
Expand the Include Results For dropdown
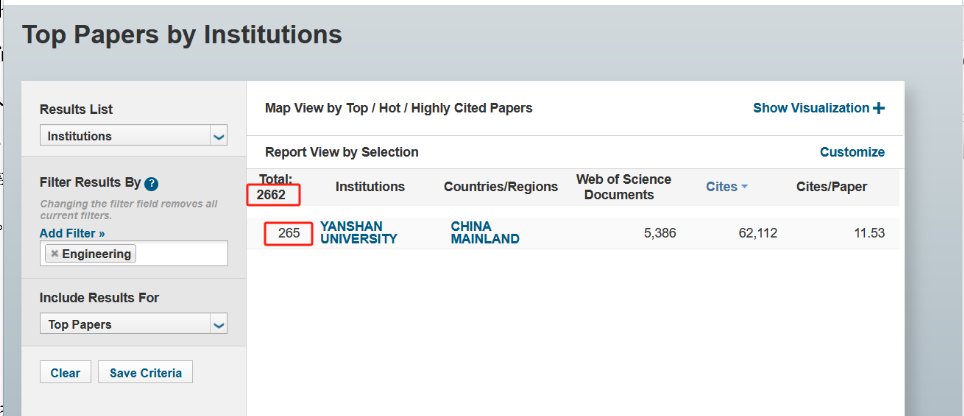133,324
